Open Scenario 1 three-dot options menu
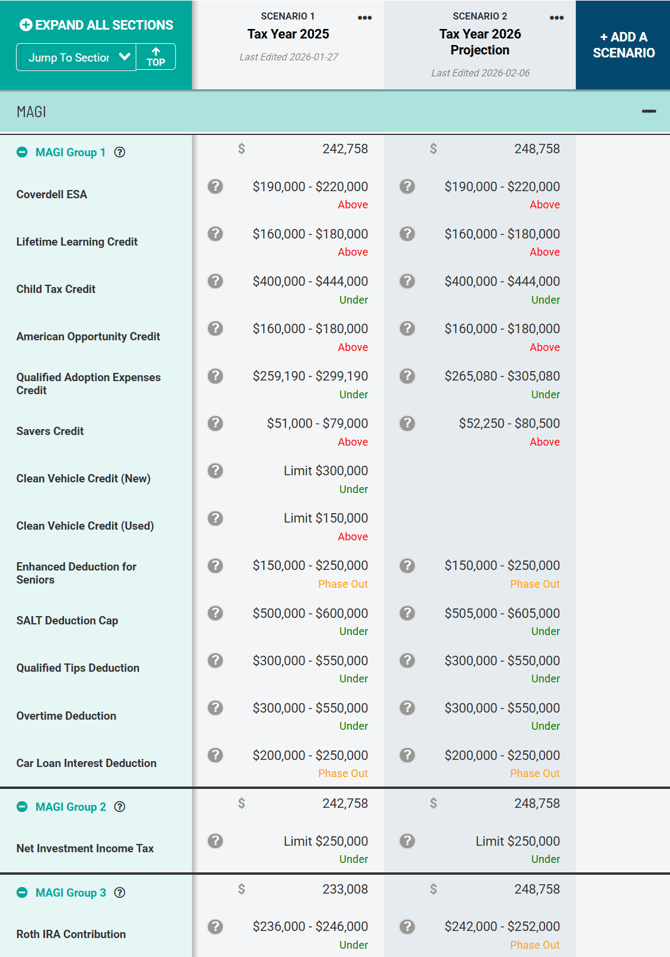This screenshot has height=957, width=670. coord(365,18)
